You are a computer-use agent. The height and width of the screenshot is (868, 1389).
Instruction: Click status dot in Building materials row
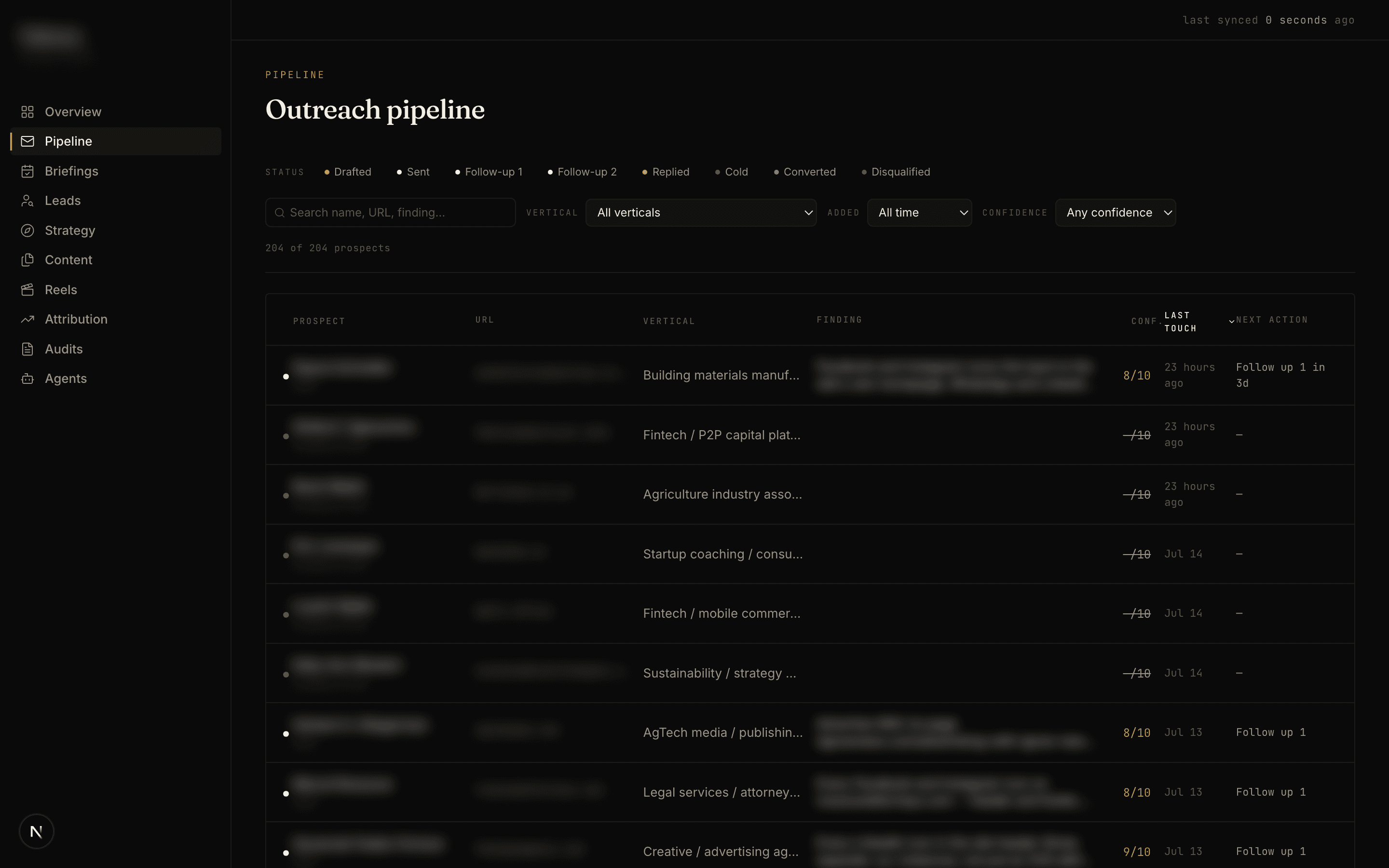(x=286, y=377)
